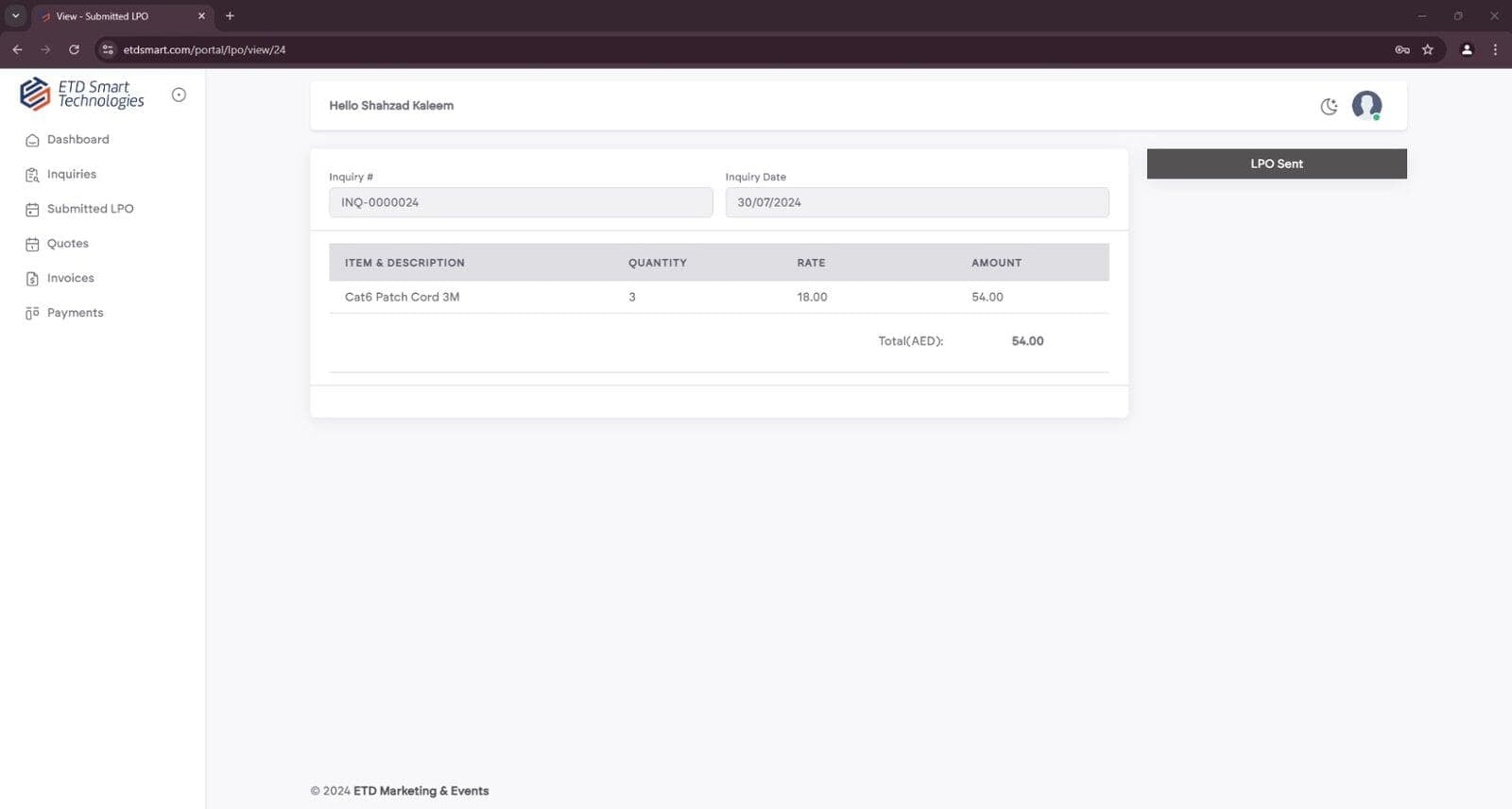Image resolution: width=1512 pixels, height=809 pixels.
Task: Click the ETD Smart Technologies logo
Action: (82, 94)
